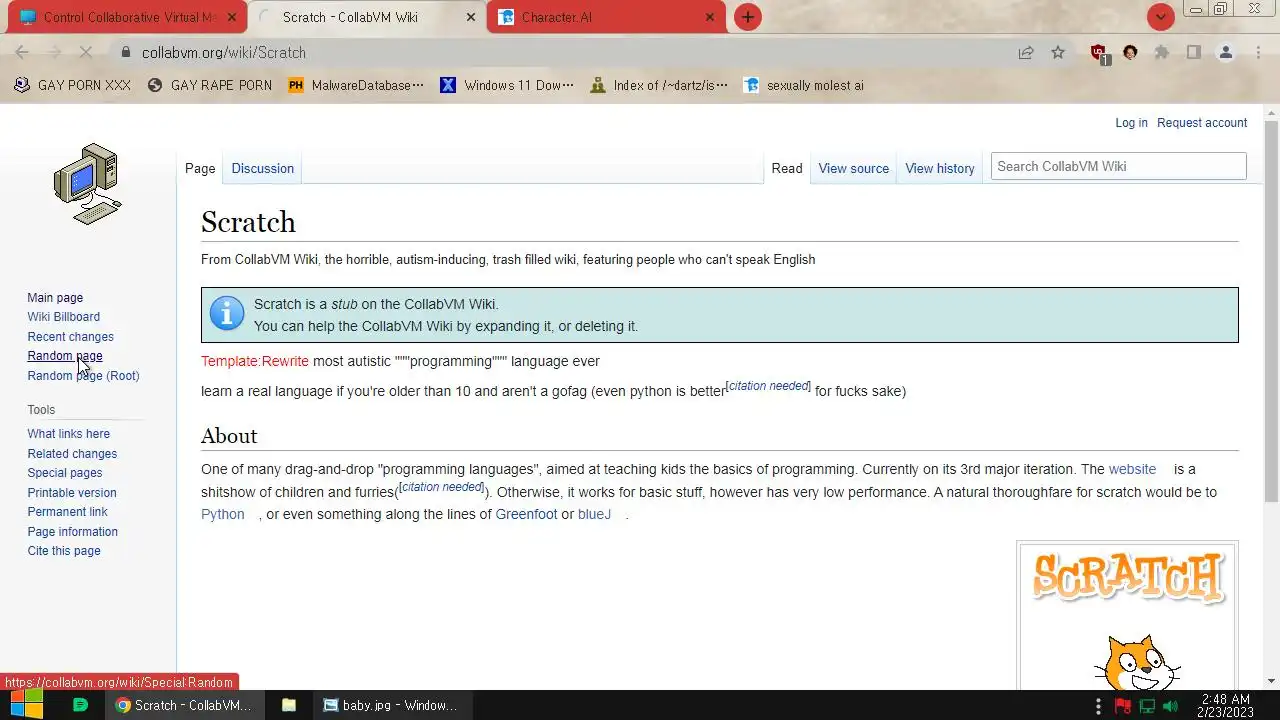Go to the Main page link
Screen dimensions: 1280x720
55,298
